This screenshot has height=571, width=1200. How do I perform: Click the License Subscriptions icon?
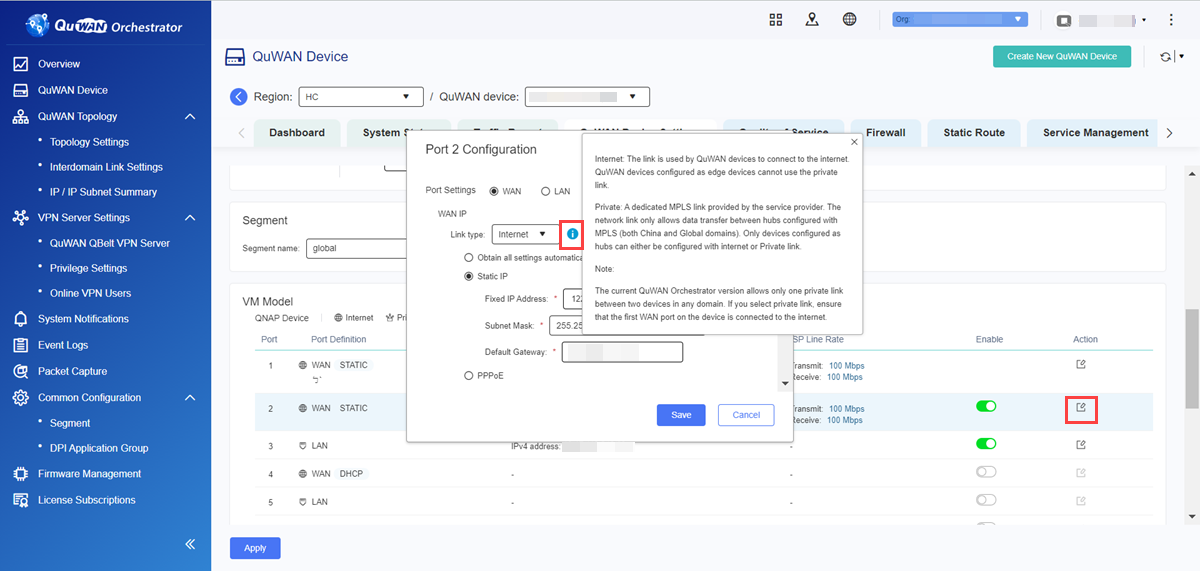(20, 500)
